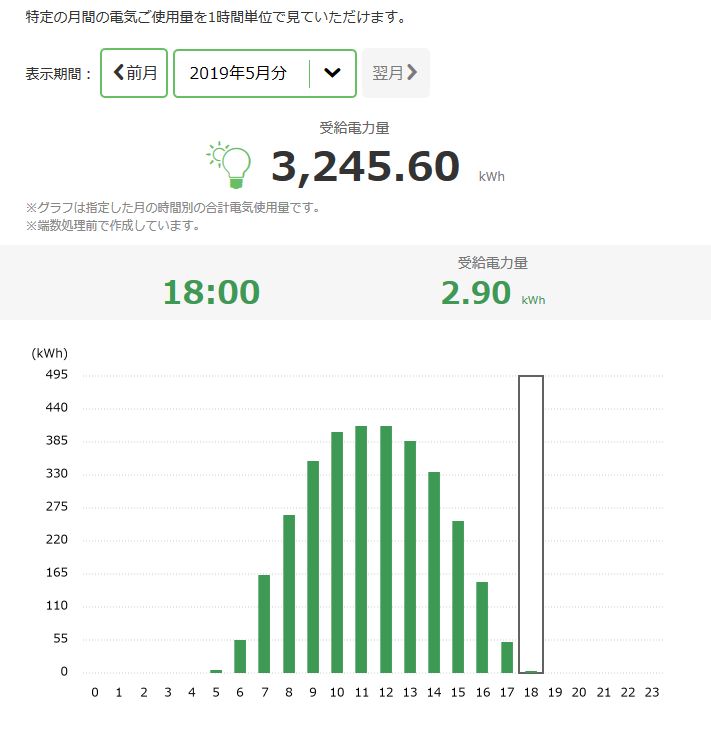
Task: Click the 330 y-axis label
Action: pos(57,473)
